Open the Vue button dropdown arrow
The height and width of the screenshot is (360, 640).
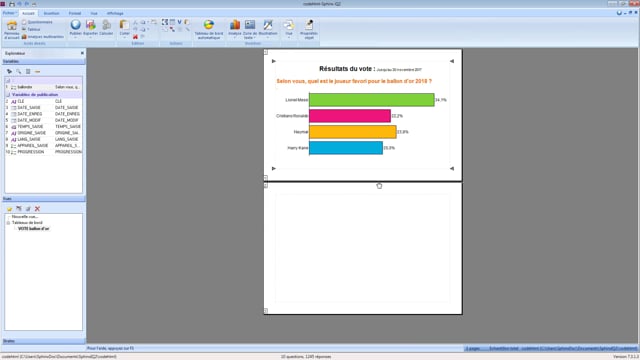289,37
